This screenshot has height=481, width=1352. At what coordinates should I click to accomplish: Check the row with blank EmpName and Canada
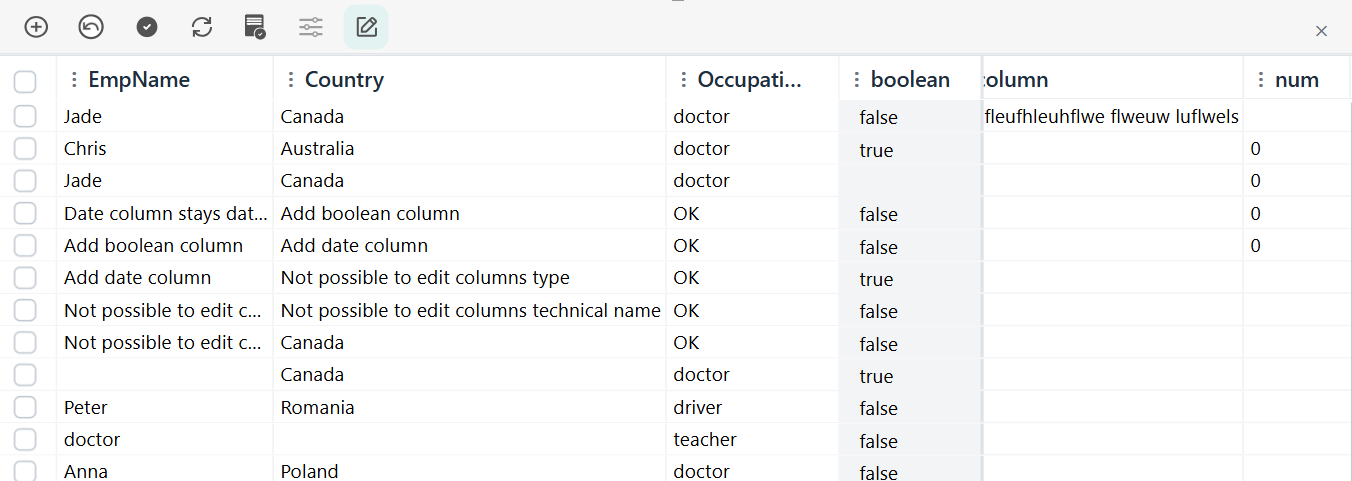point(25,375)
